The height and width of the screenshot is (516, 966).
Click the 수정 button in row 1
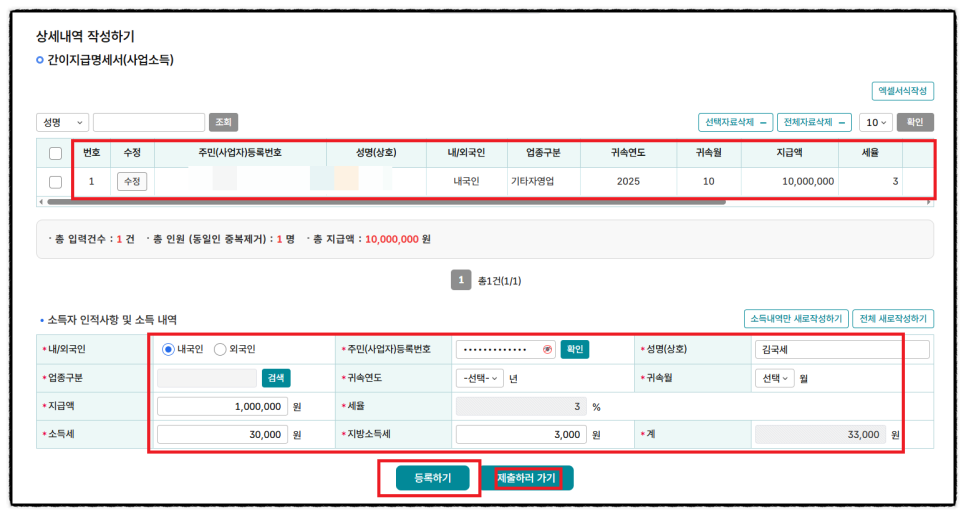click(132, 182)
